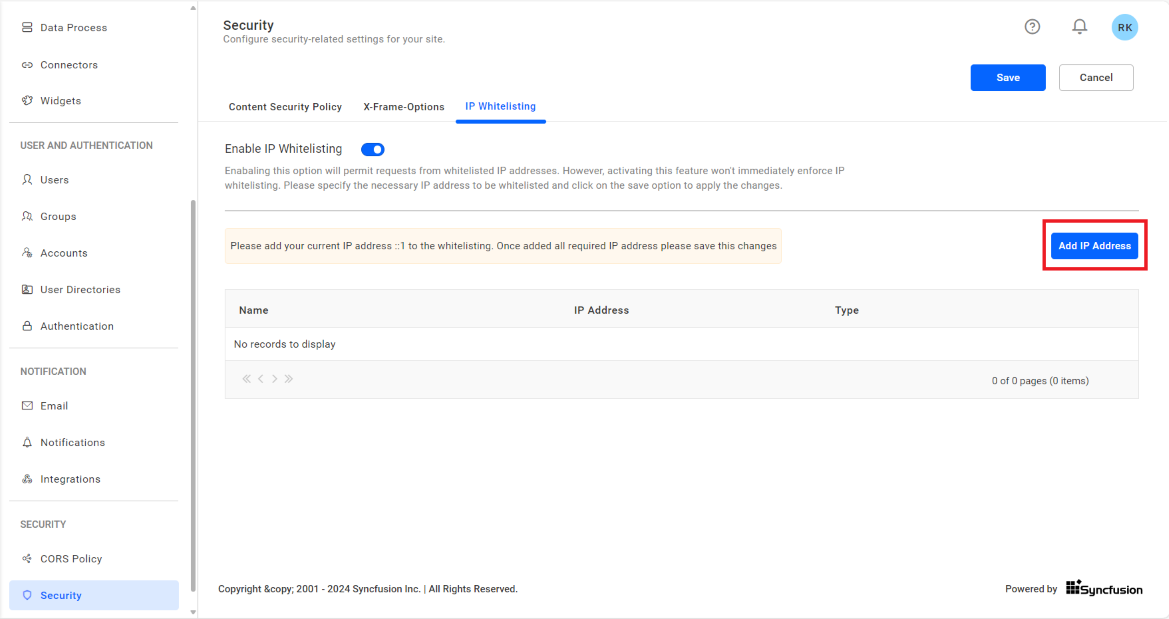This screenshot has width=1169, height=619.
Task: Switch to the Content Security Policy tab
Action: (x=285, y=106)
